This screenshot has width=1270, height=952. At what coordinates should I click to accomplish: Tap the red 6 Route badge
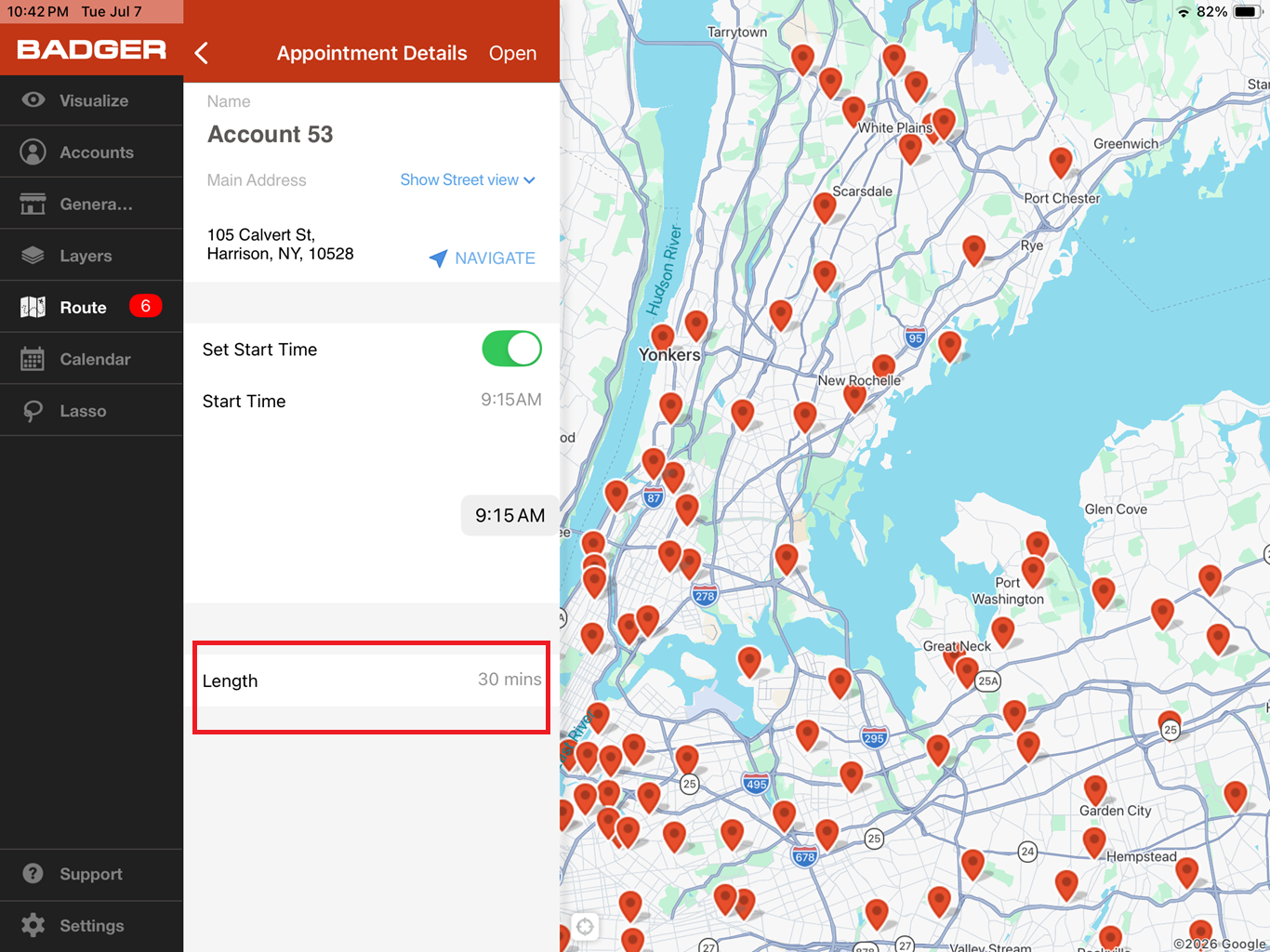coord(145,306)
